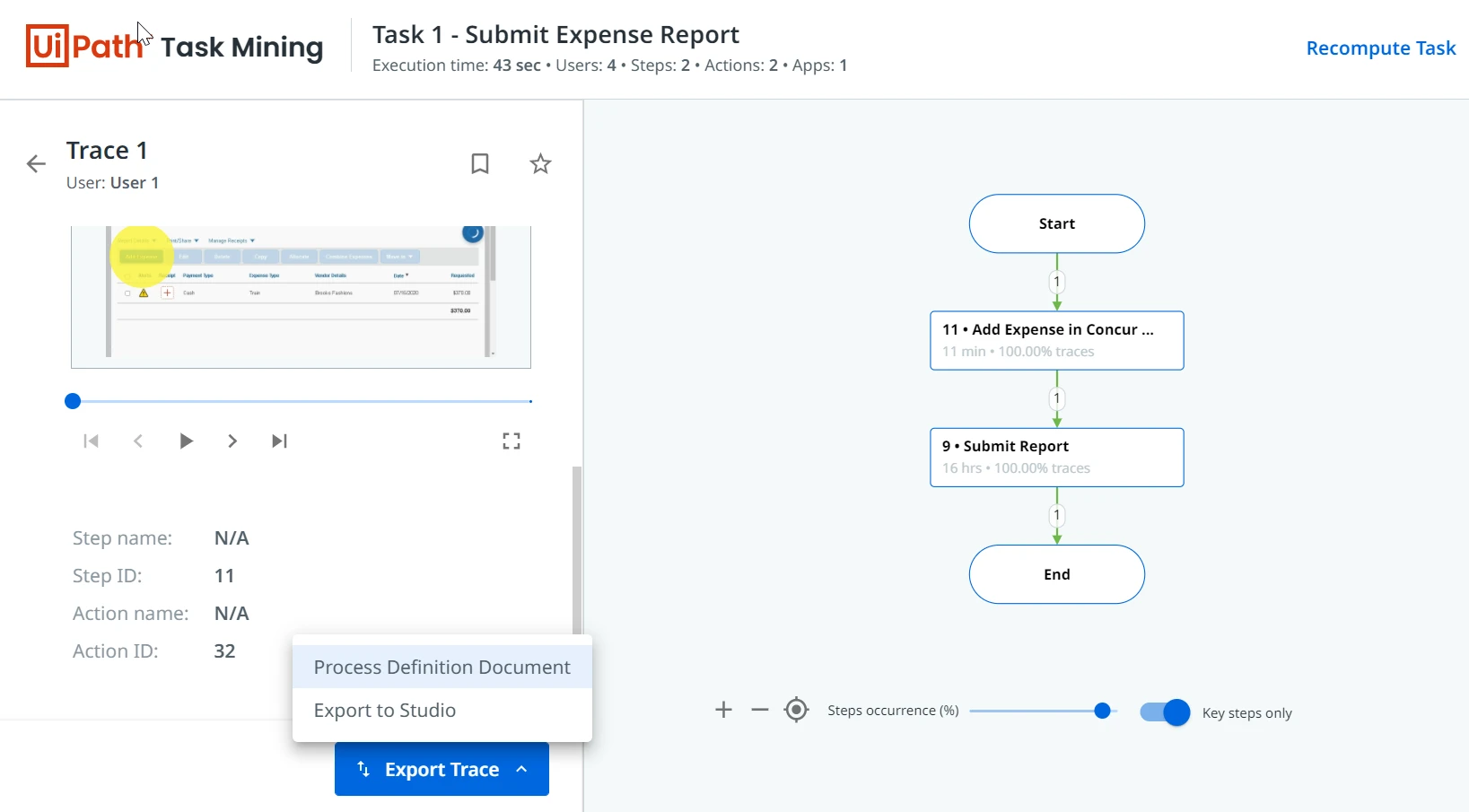
Task: Click the Recompute Task link
Action: [1380, 48]
